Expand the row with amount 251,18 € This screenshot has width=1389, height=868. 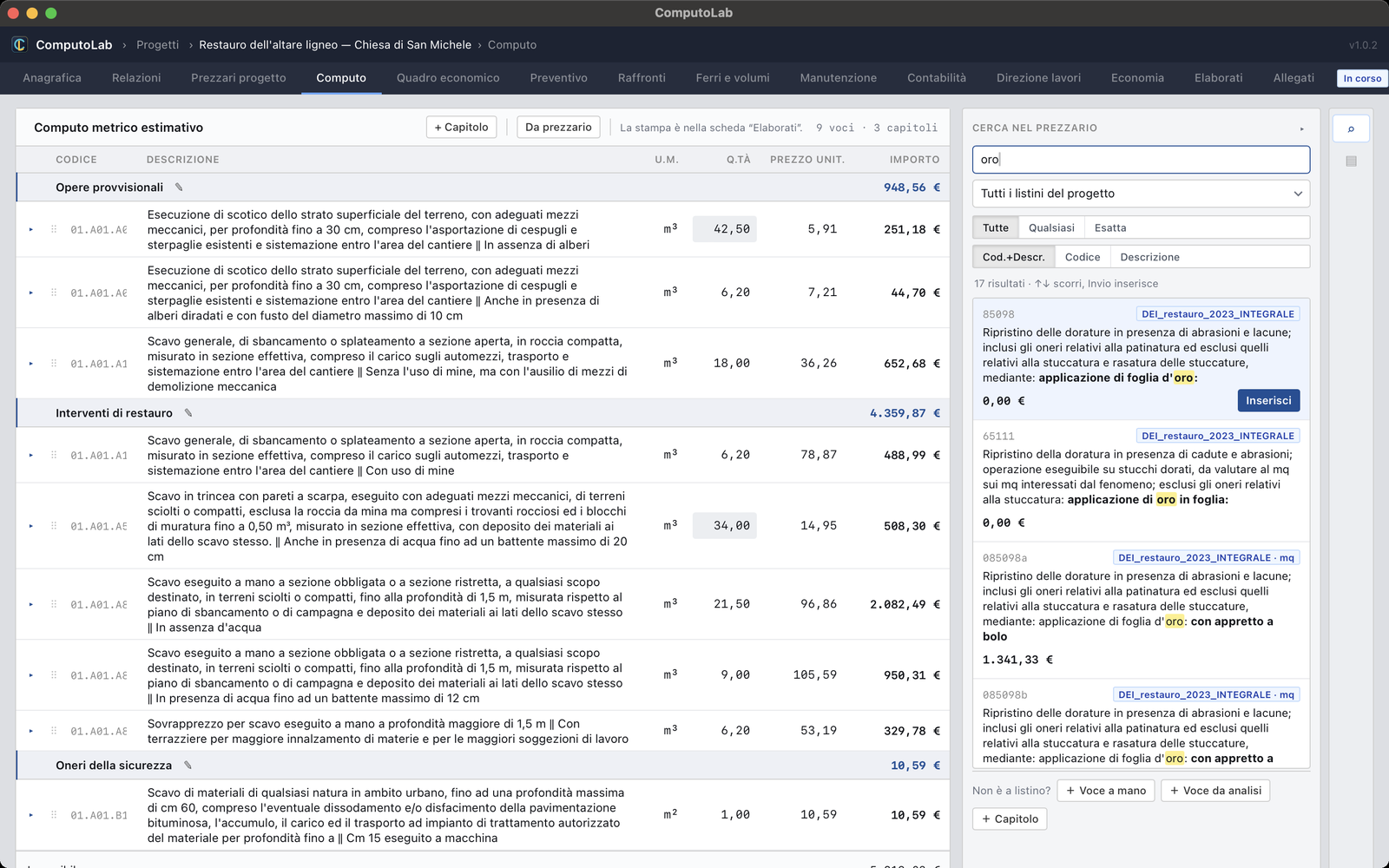coord(31,229)
